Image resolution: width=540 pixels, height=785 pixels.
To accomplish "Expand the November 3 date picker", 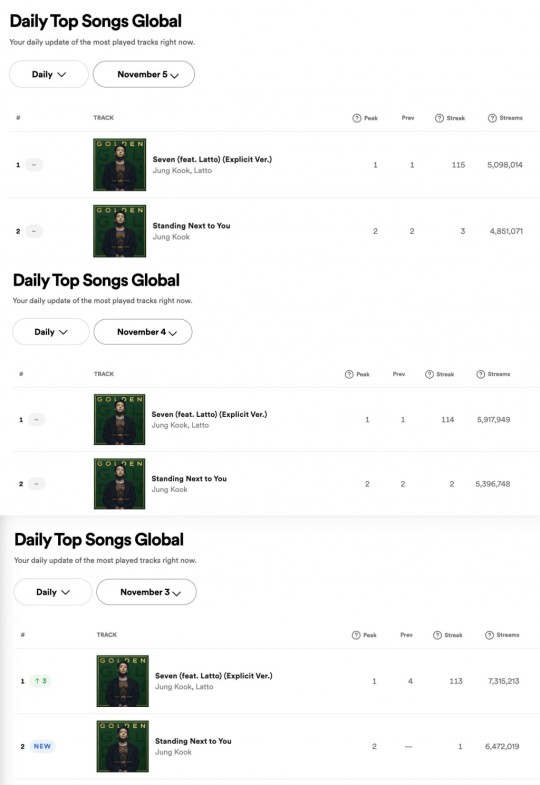I will [146, 592].
